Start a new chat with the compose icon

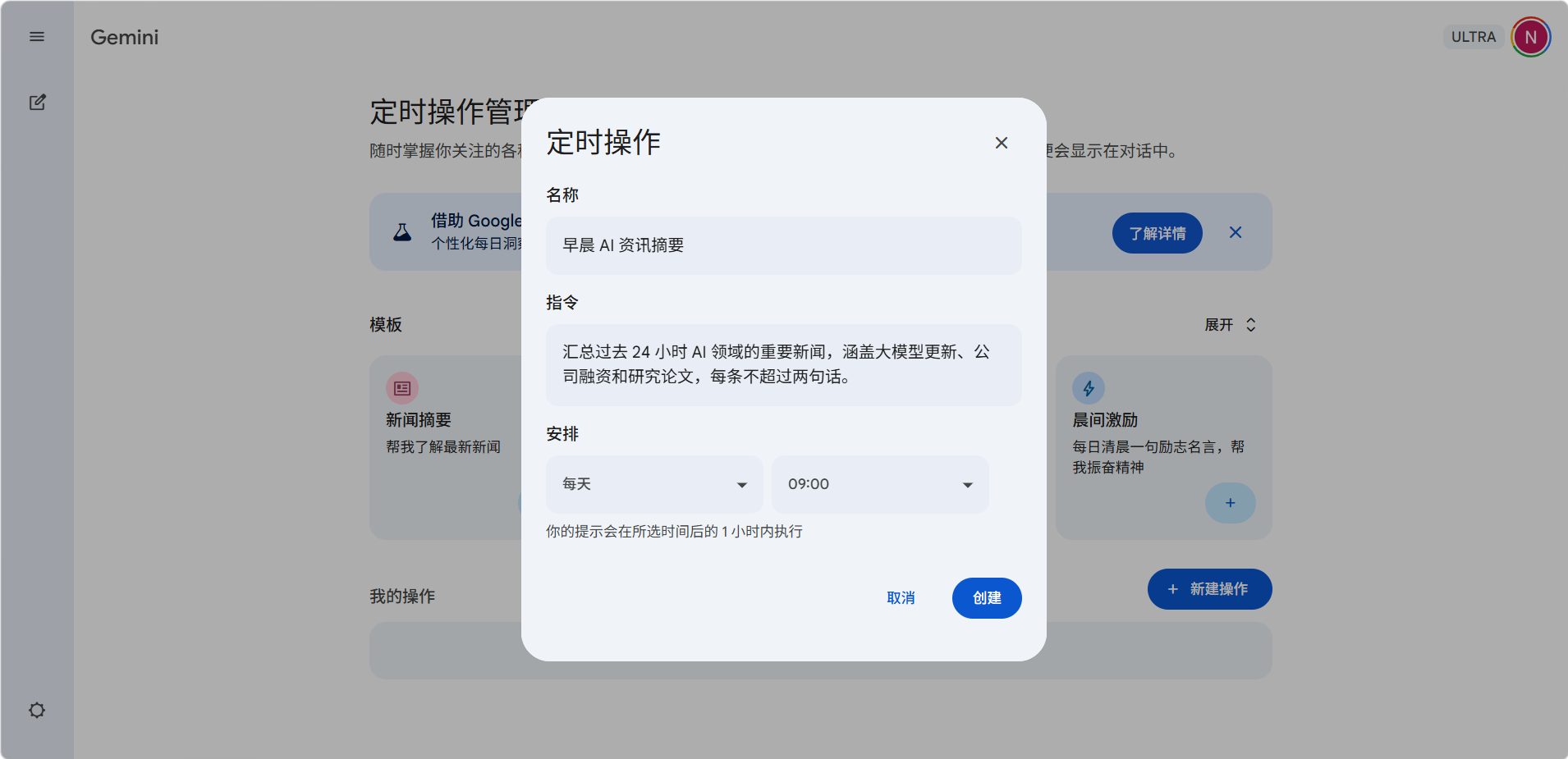pos(37,103)
